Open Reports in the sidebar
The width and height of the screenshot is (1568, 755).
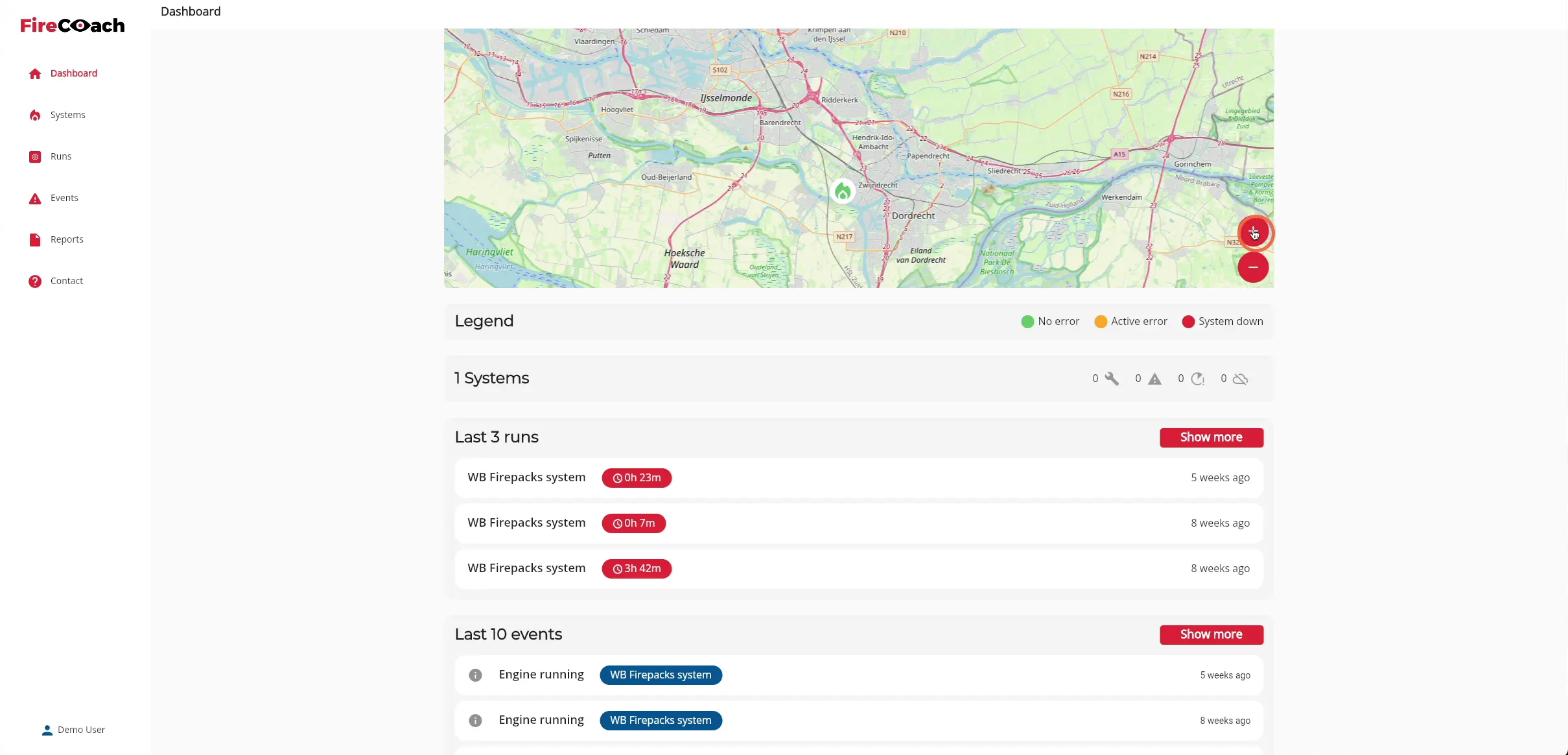67,239
